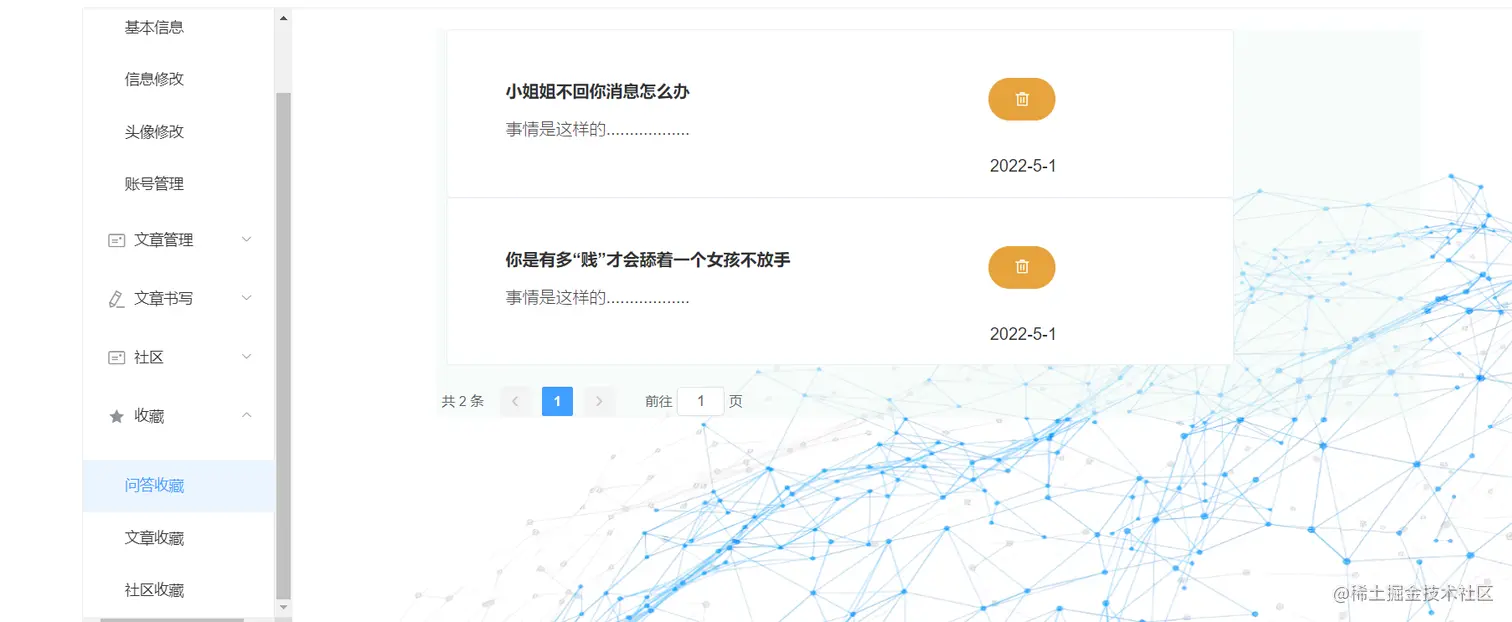Select 社区收藏 in the sidebar
Image resolution: width=1512 pixels, height=622 pixels.
point(153,589)
